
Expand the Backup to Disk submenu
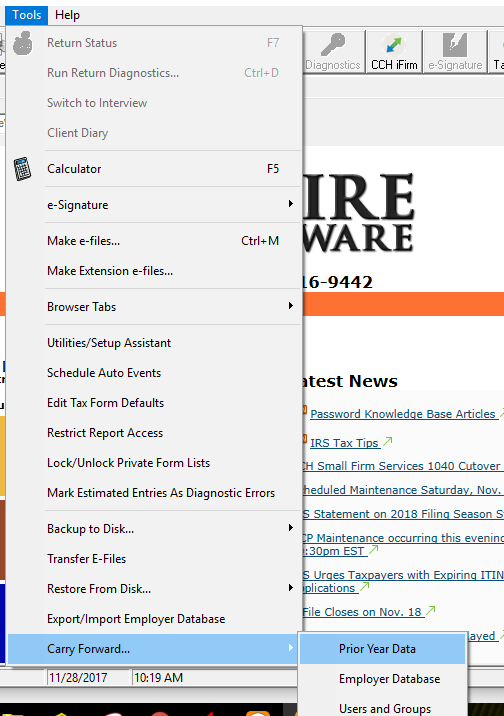[153, 528]
